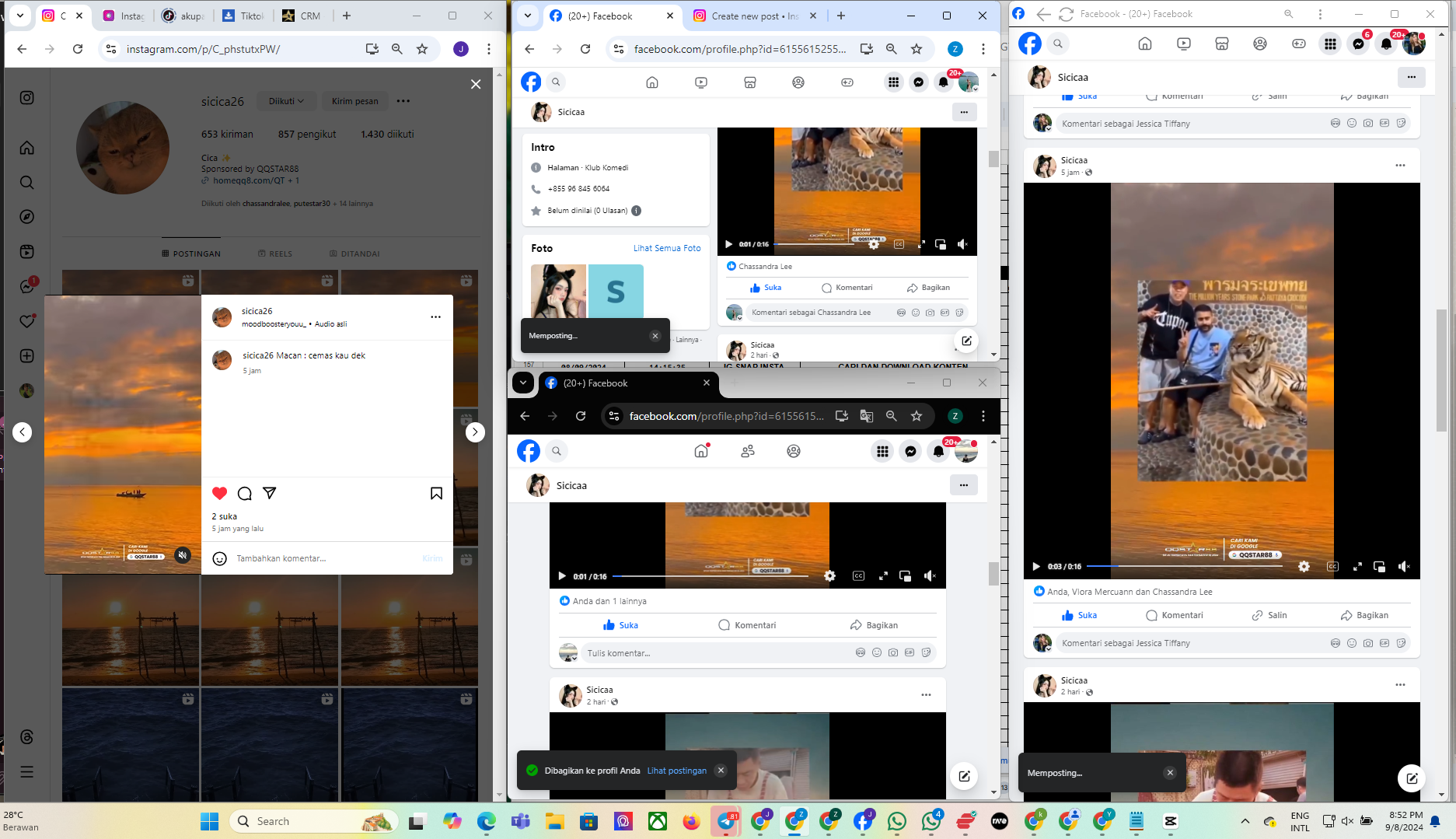Image resolution: width=1456 pixels, height=839 pixels.
Task: Click Kirim pesan button on profile
Action: click(355, 101)
